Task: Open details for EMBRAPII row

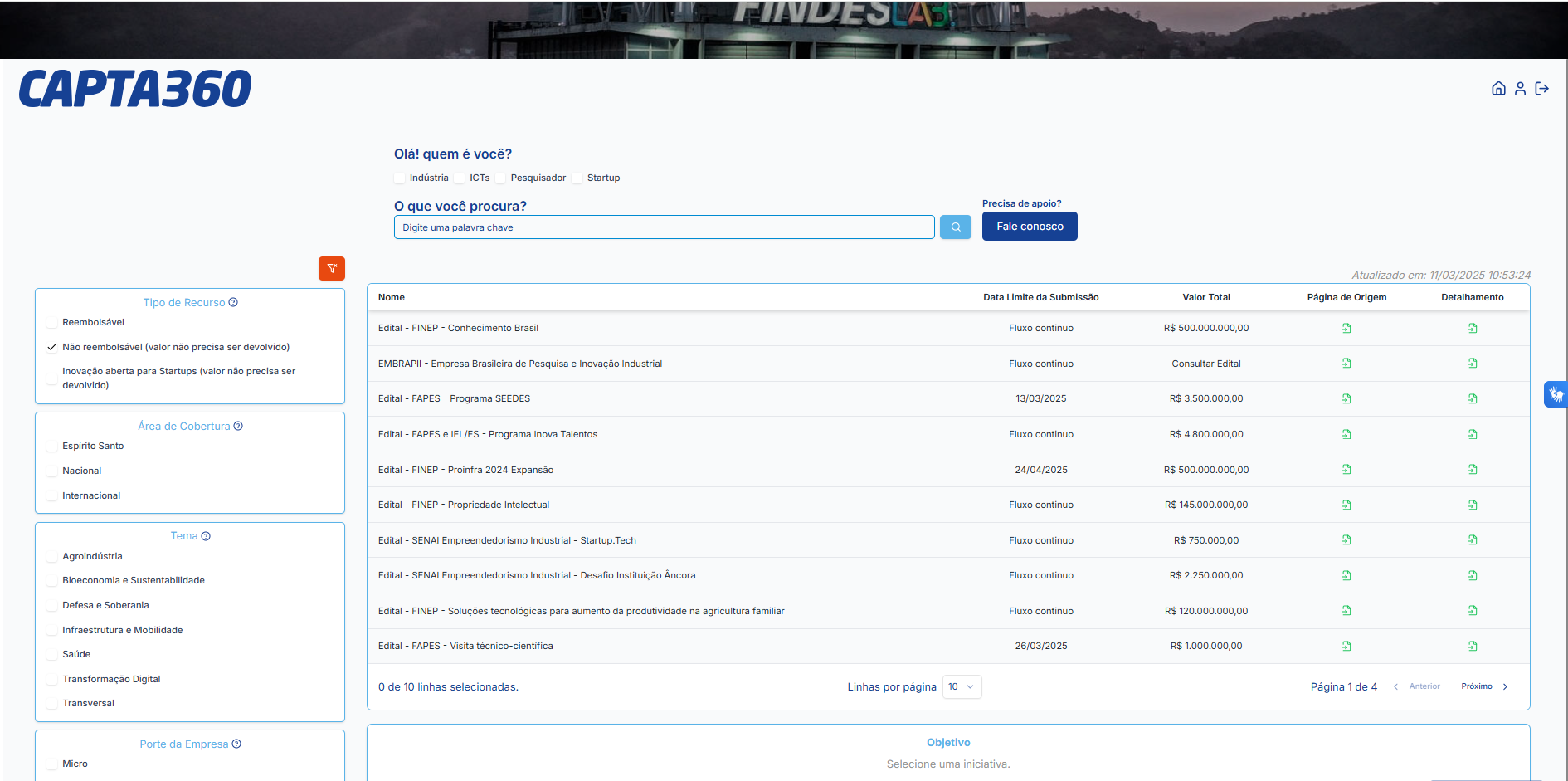Action: tap(1473, 364)
